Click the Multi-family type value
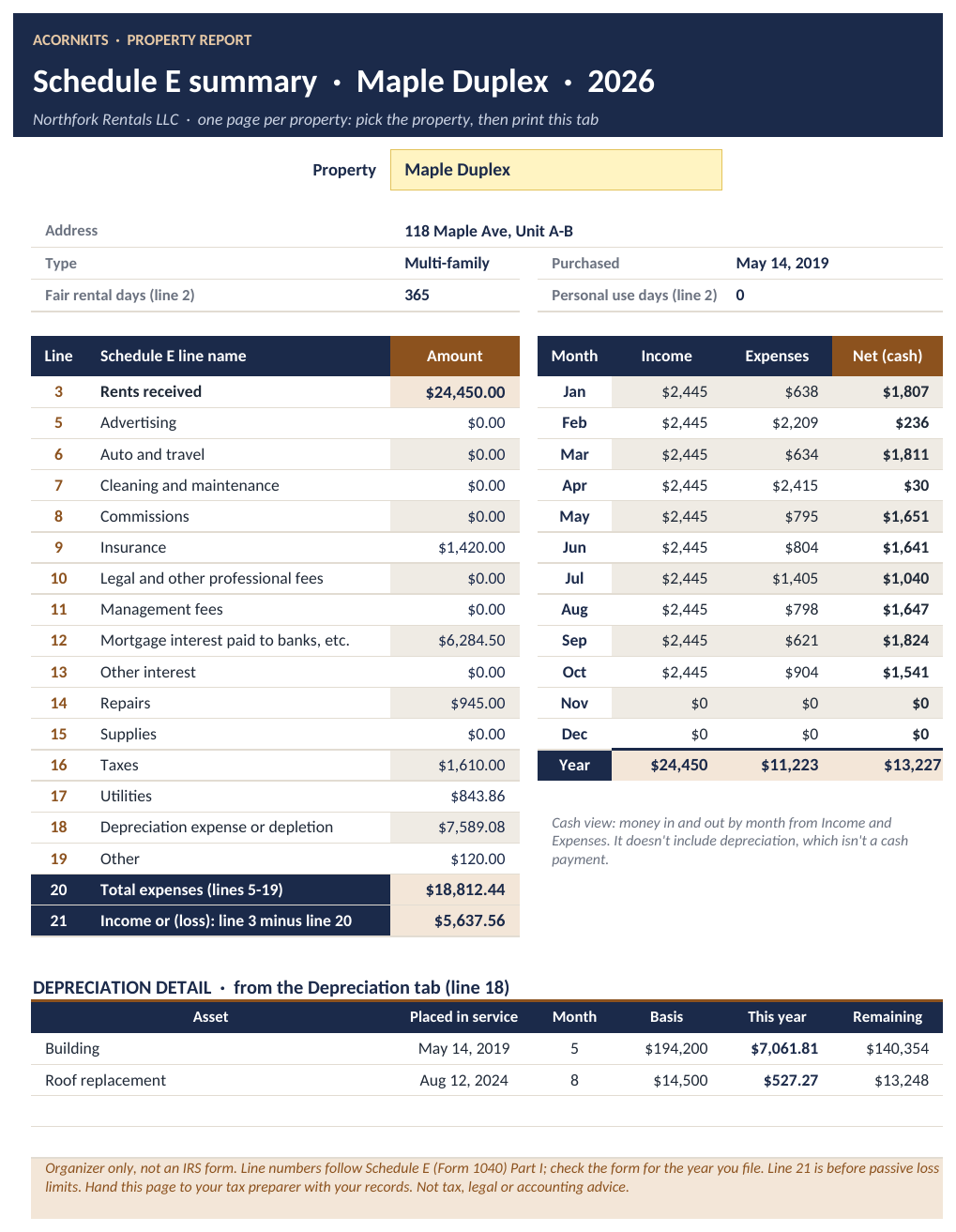Viewport: 956px width, 1232px height. click(x=447, y=263)
